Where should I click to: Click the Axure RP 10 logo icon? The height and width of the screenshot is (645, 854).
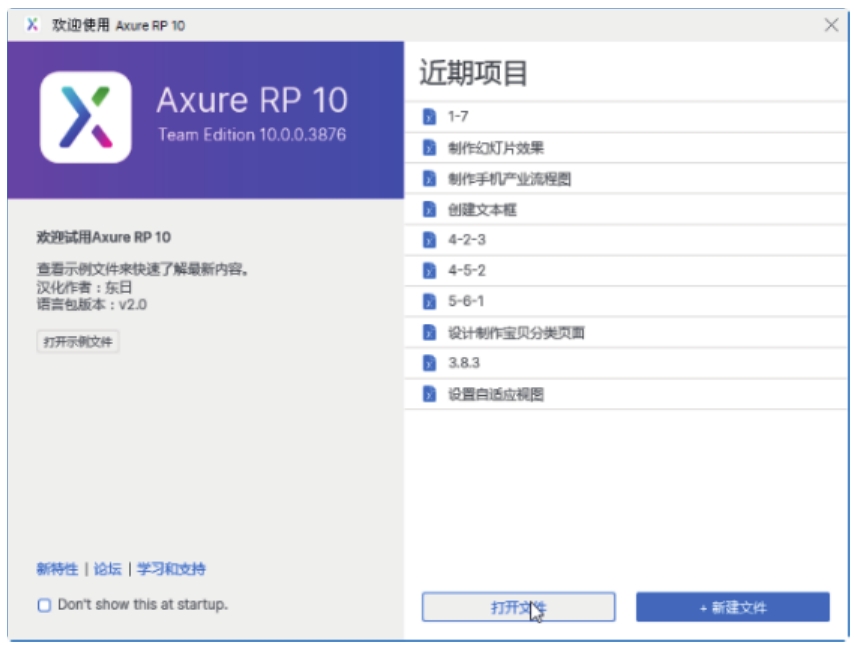pos(86,117)
